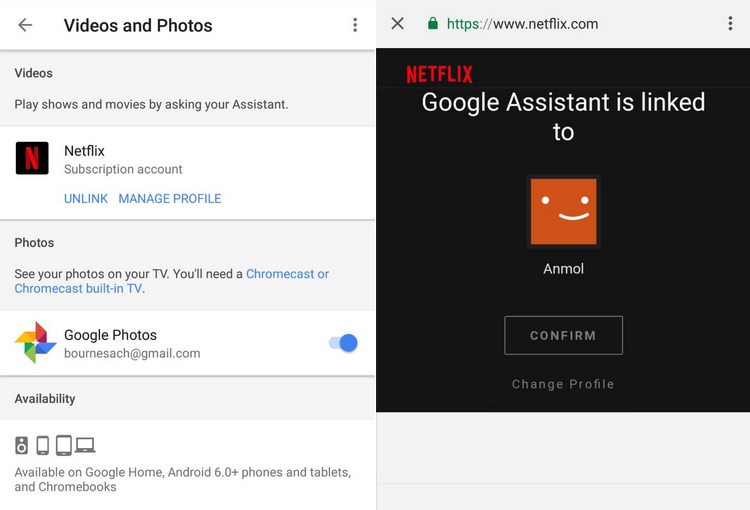Tap the Chromebook laptop icon

[x=85, y=445]
